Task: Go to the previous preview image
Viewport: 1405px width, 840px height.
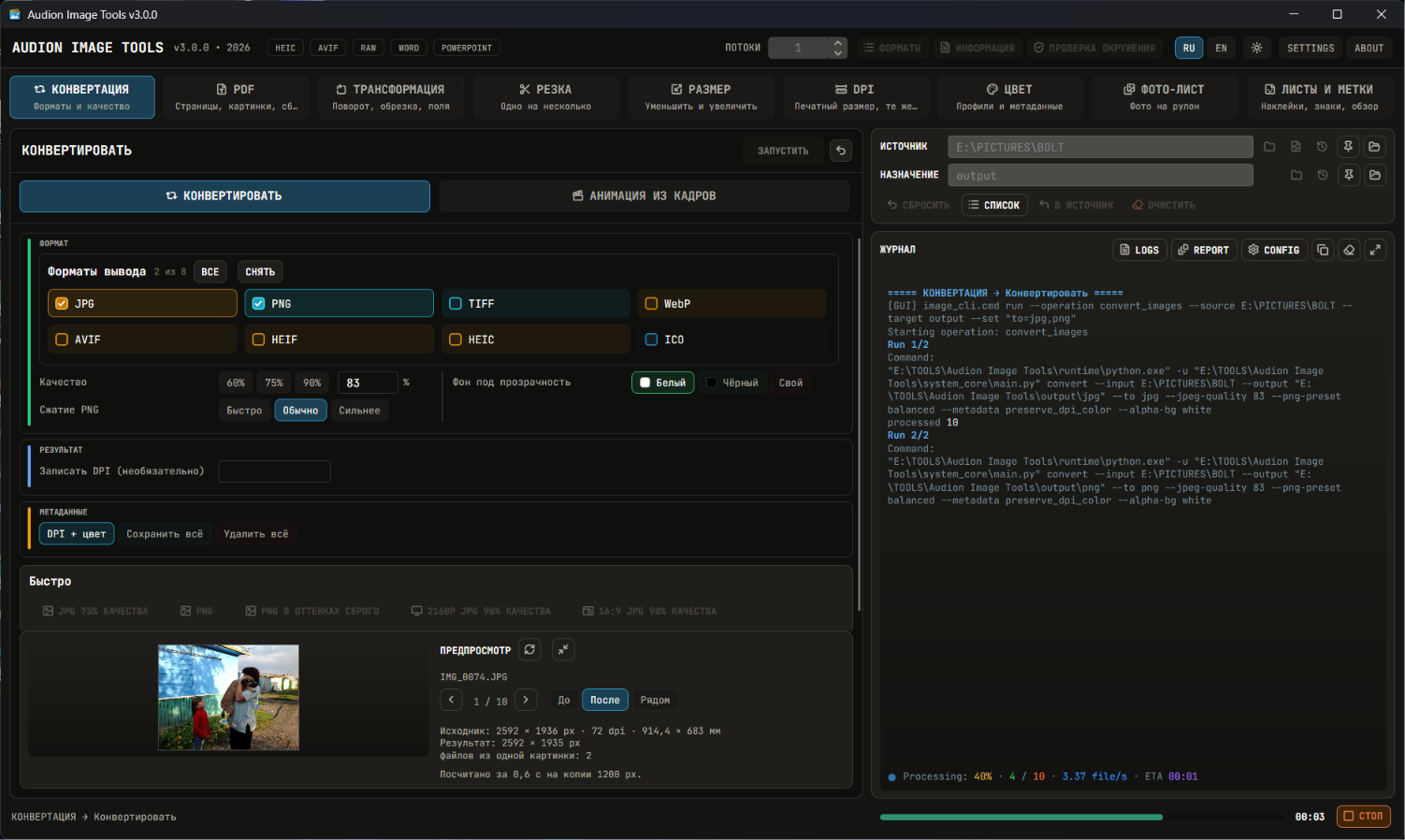Action: pyautogui.click(x=452, y=700)
